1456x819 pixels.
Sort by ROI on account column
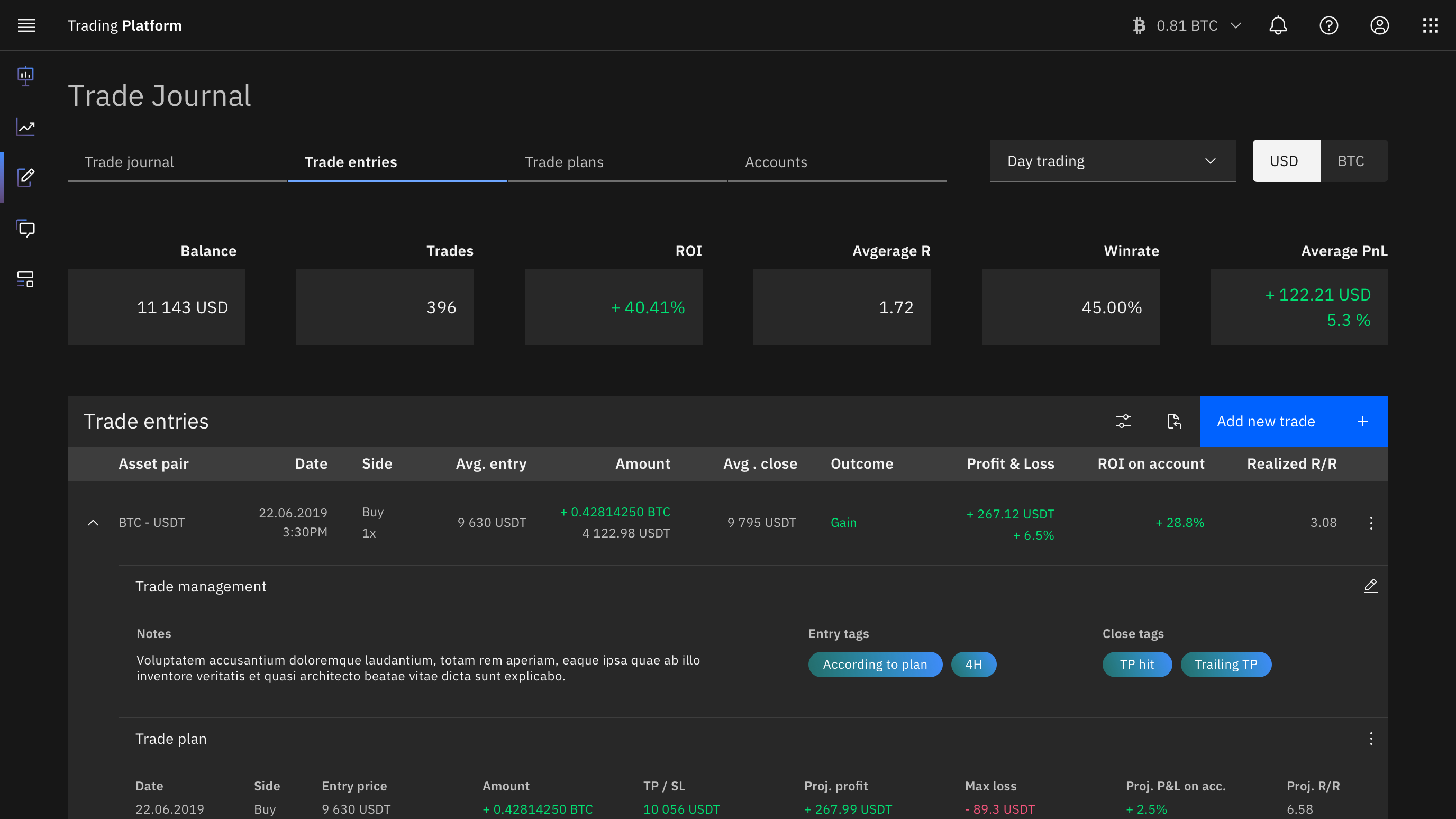(x=1151, y=463)
